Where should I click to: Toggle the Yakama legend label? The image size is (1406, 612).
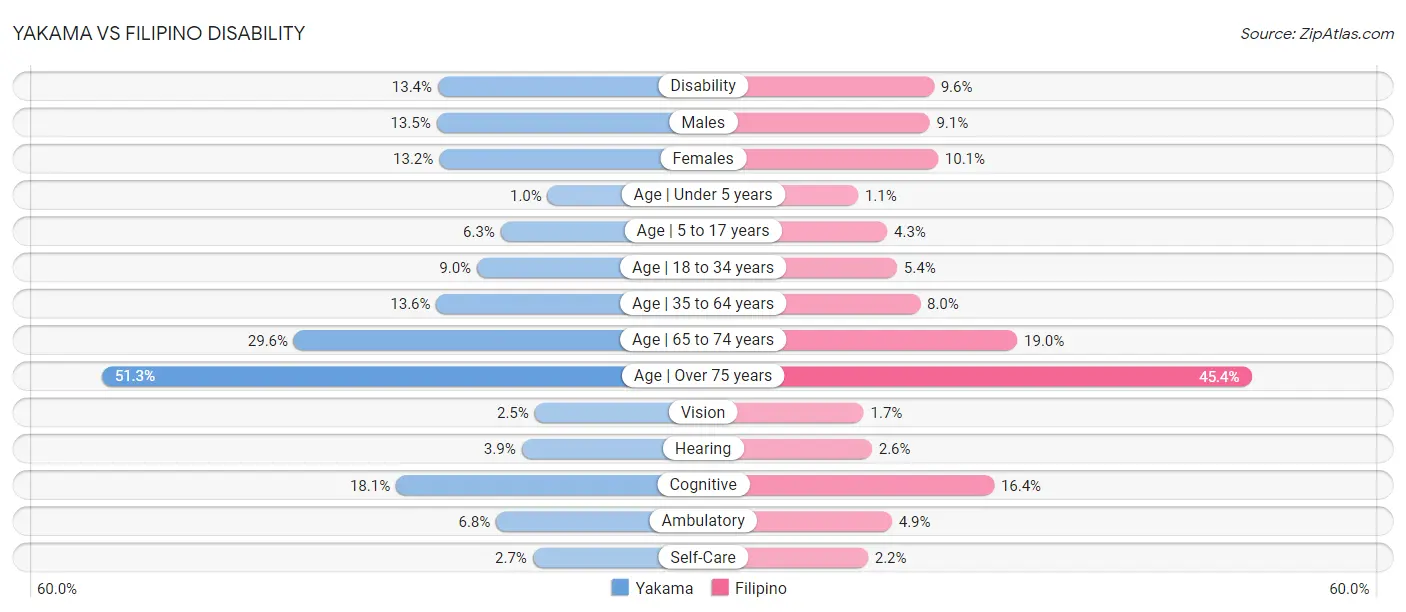664,588
